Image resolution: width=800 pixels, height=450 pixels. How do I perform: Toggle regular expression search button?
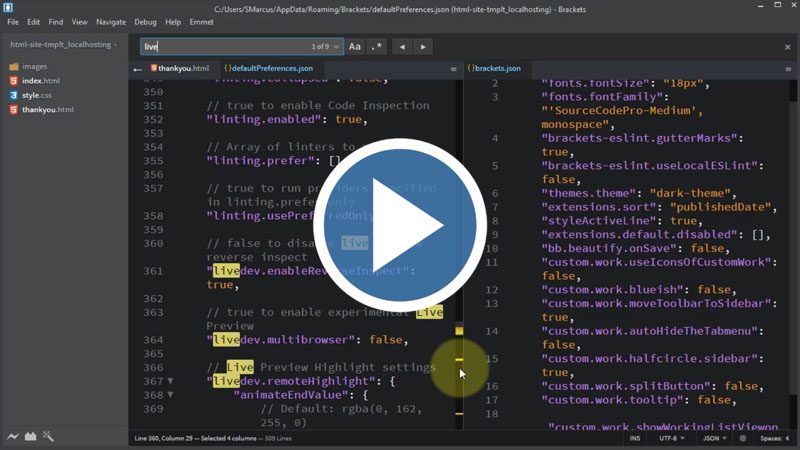tap(376, 47)
